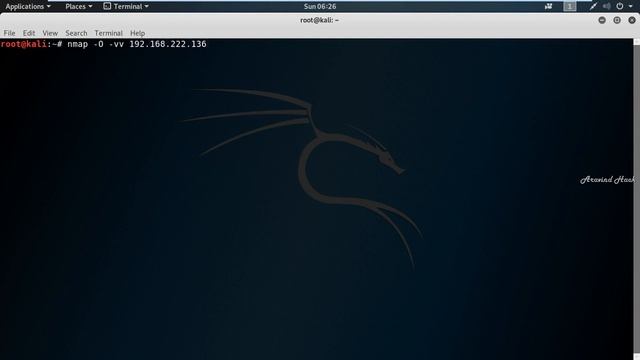The image size is (640, 360).
Task: Click the volume speaker icon
Action: 607,6
